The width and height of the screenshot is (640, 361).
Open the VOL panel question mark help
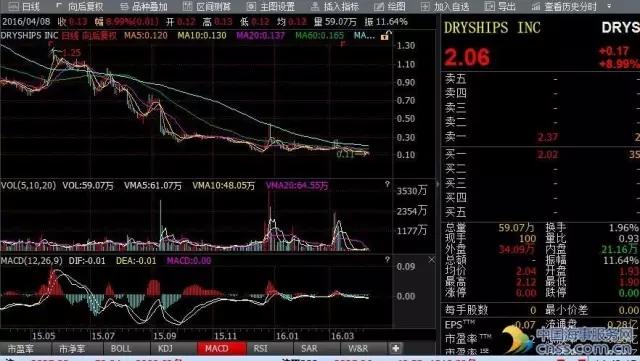(387, 185)
